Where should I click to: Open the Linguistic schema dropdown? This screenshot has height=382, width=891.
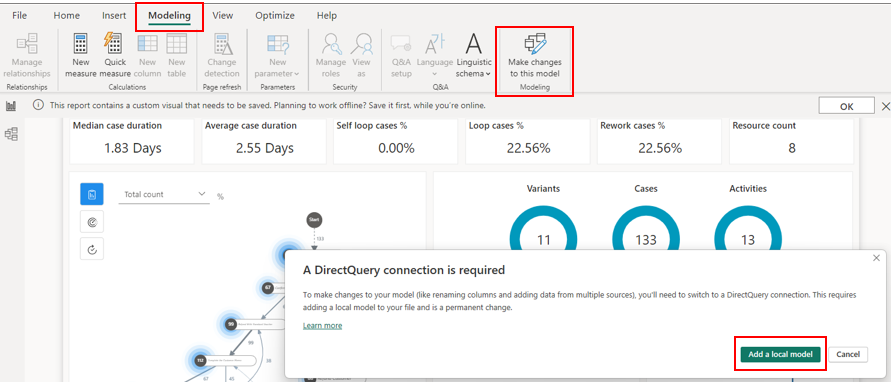click(x=473, y=55)
